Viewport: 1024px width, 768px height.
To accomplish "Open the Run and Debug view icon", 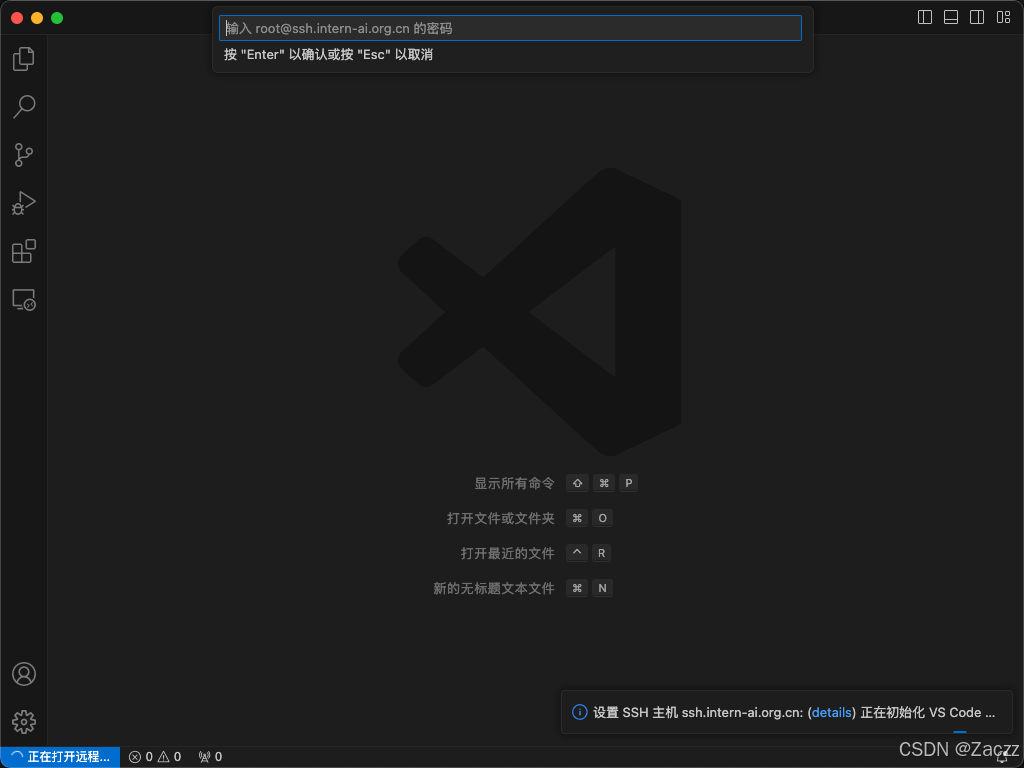I will [24, 203].
